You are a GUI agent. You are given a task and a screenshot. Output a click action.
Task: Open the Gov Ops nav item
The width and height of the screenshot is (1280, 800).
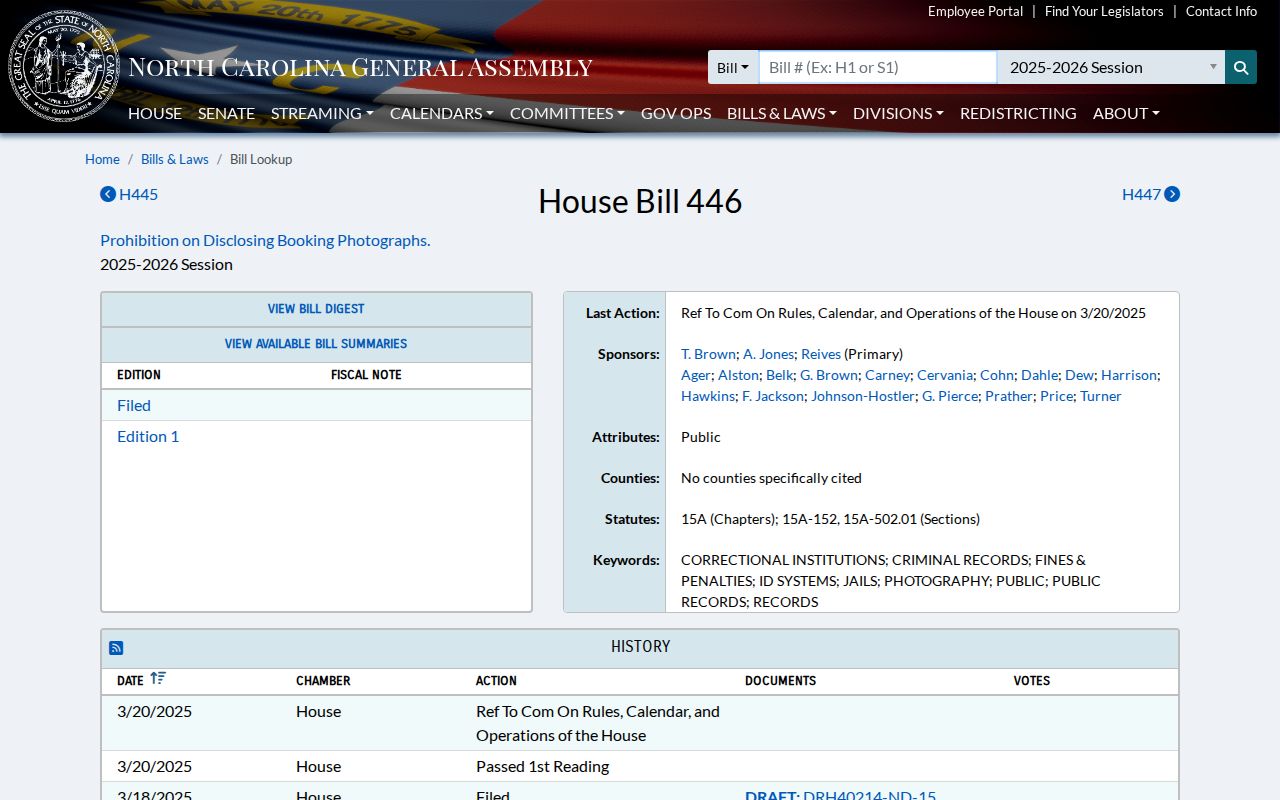(x=676, y=113)
